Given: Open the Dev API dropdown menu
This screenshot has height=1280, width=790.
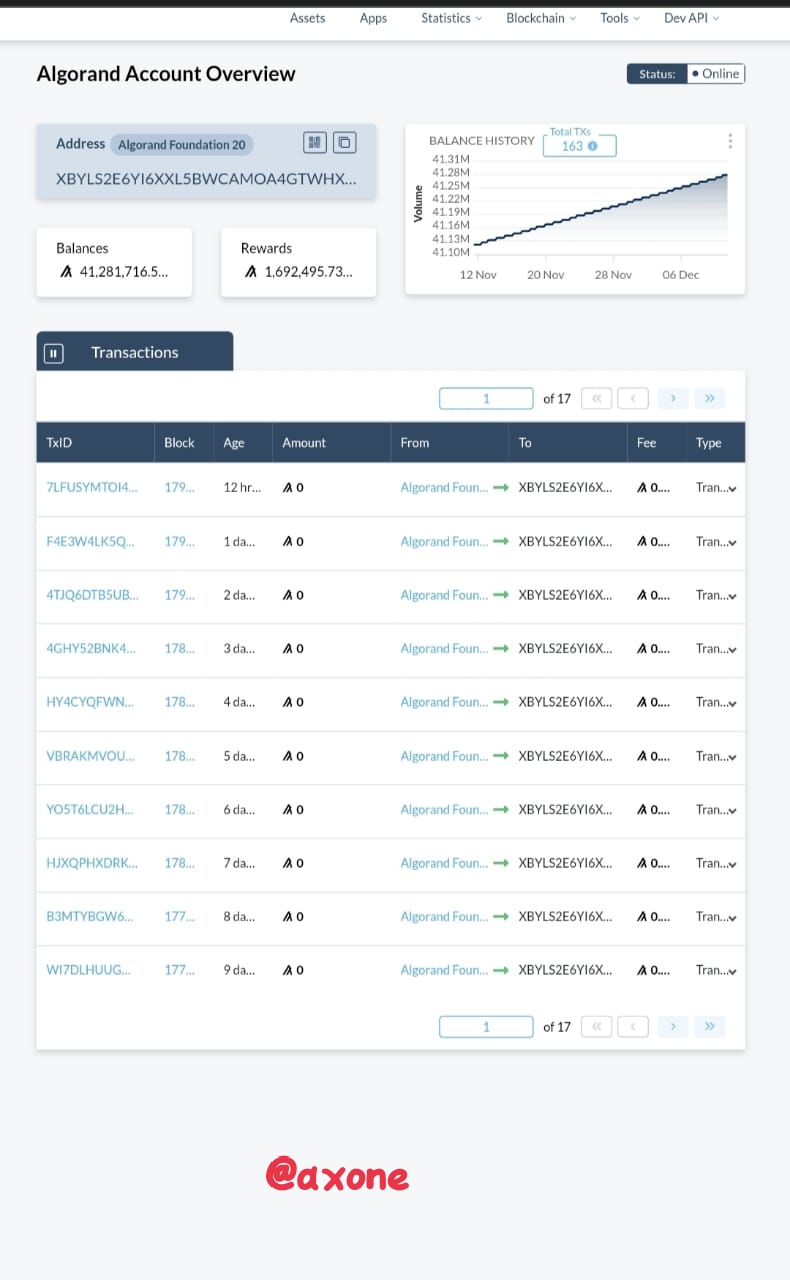Looking at the screenshot, I should pos(691,18).
